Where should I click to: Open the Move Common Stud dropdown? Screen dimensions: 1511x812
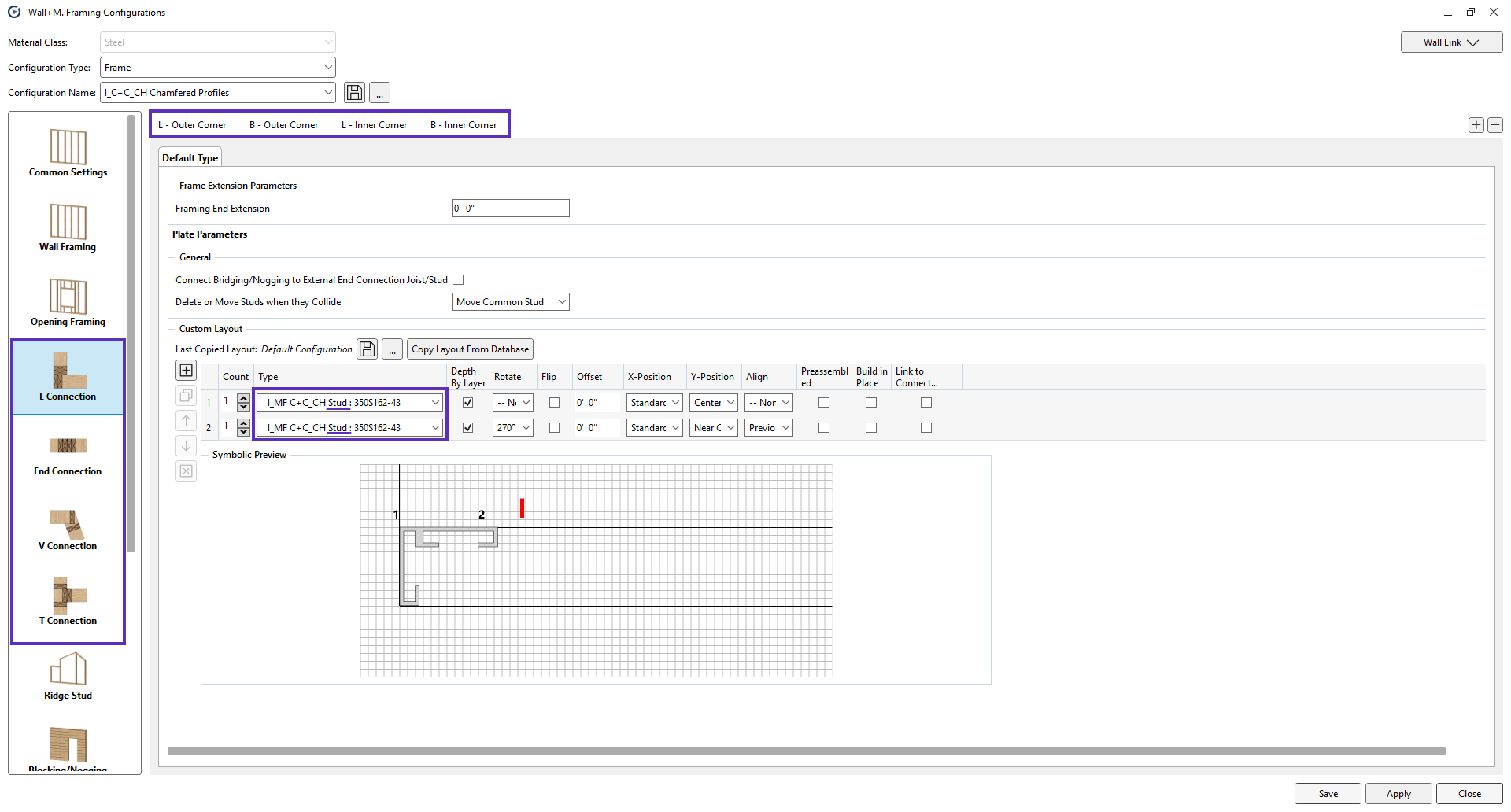tap(510, 302)
